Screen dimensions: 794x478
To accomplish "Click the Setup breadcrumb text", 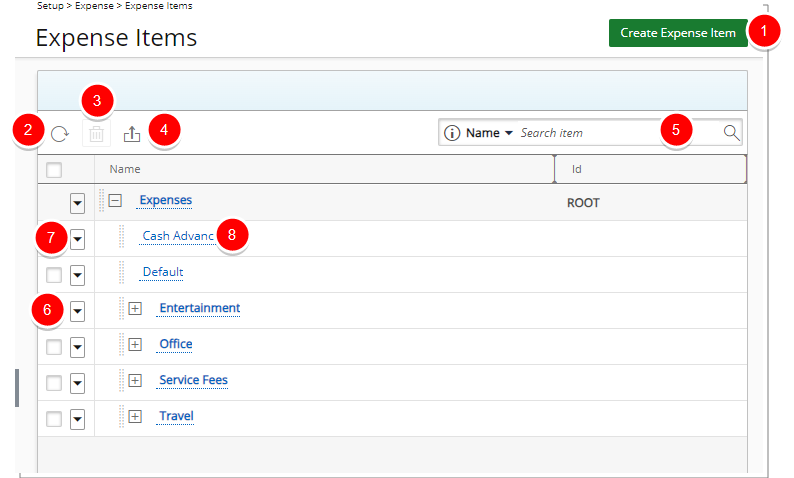I will (50, 6).
